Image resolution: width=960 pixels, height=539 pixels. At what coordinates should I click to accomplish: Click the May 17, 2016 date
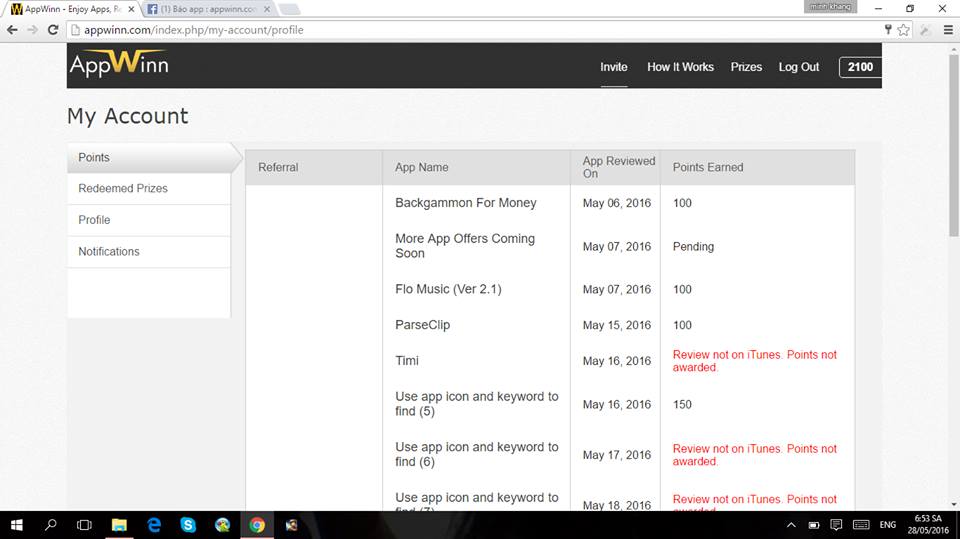click(617, 455)
